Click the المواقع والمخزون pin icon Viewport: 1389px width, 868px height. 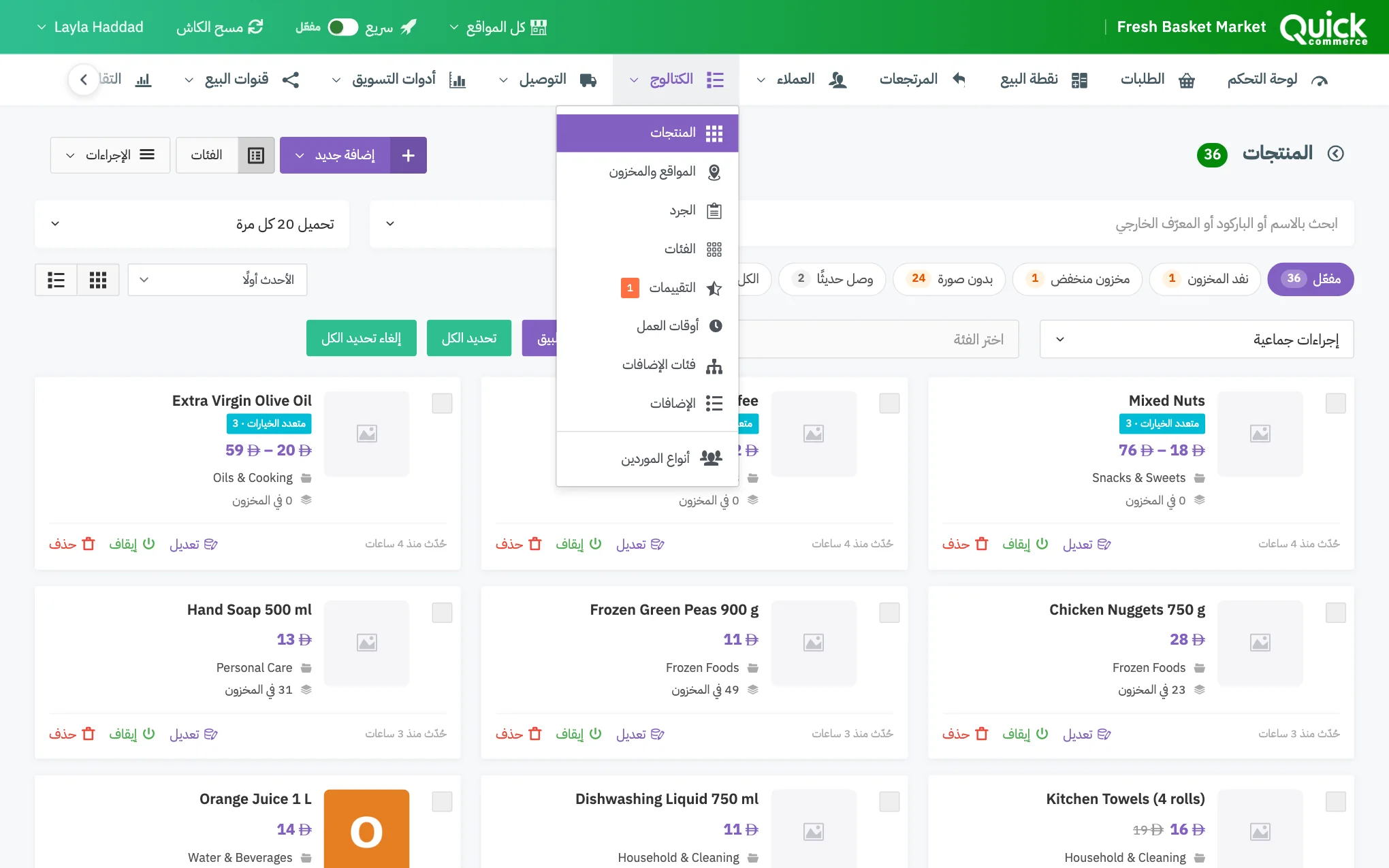pyautogui.click(x=714, y=172)
